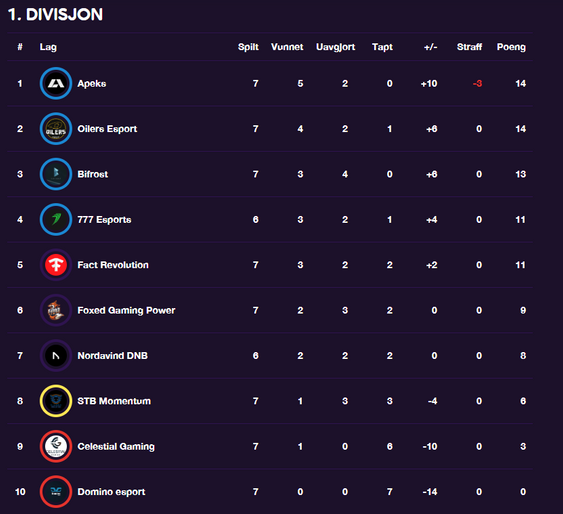Open the Oilers Esport team link

(x=107, y=129)
